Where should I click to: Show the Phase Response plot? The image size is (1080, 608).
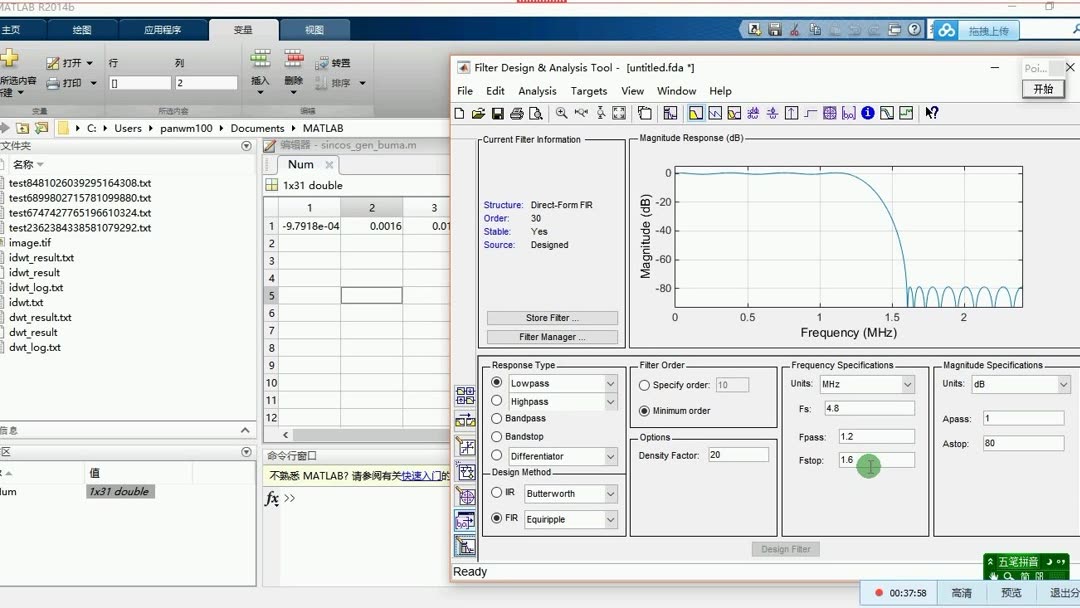coord(714,113)
